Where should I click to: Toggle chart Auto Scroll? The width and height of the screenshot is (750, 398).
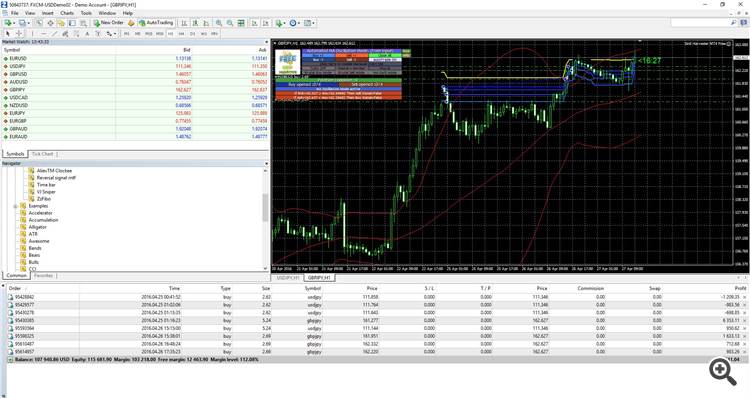click(255, 23)
